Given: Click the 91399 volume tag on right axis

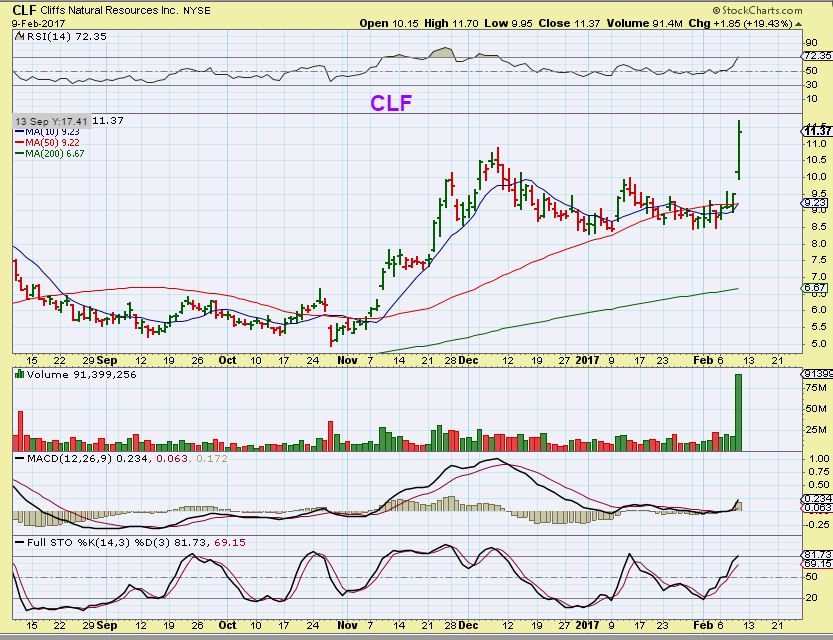Looking at the screenshot, I should tap(817, 374).
